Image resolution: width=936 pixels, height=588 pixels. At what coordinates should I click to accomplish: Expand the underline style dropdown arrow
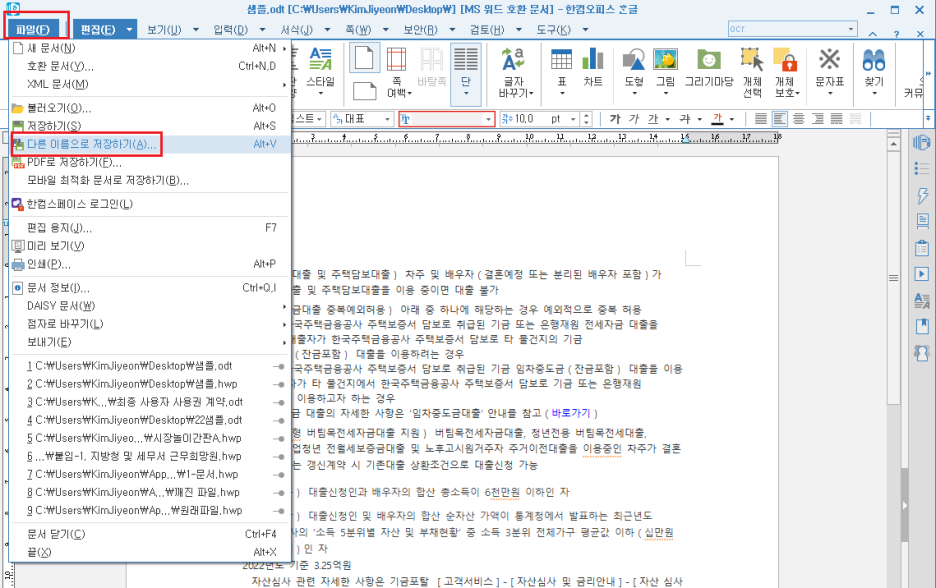[x=667, y=119]
